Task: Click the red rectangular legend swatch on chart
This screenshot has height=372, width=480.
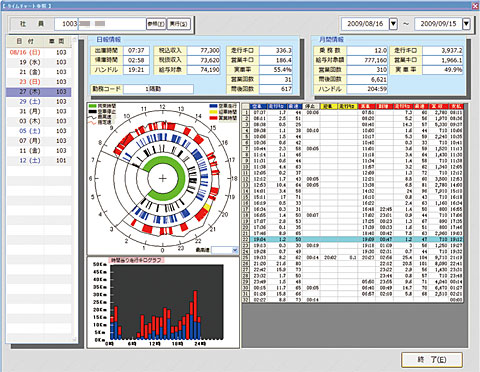Action: tap(213, 118)
